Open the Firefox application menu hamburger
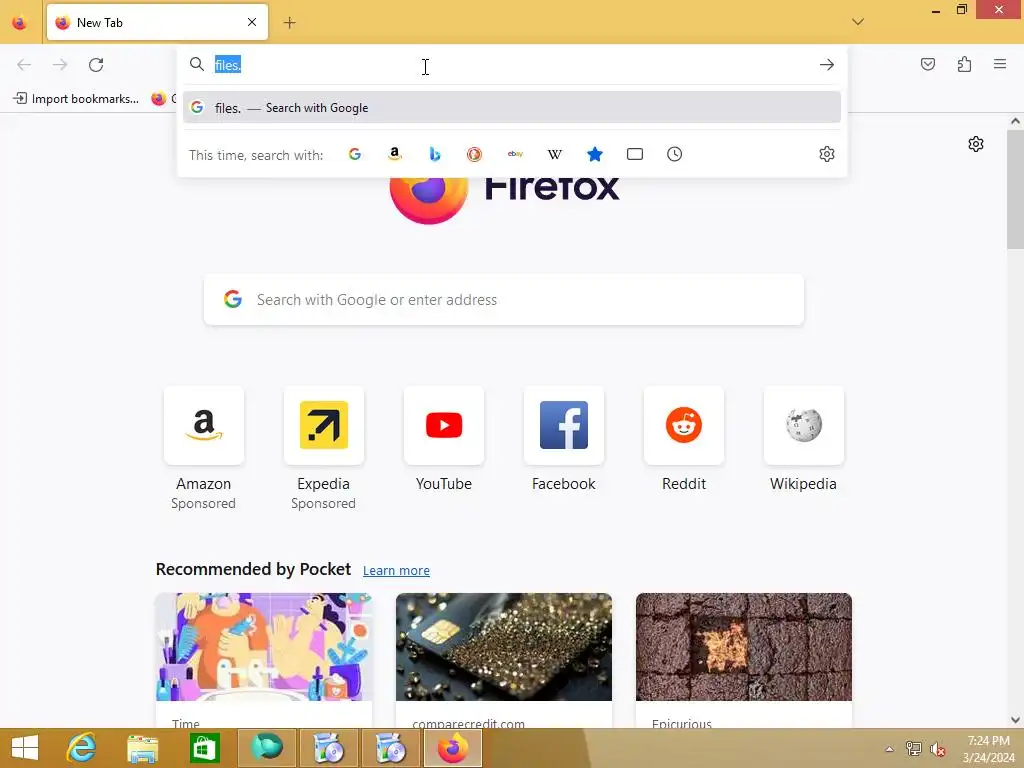The image size is (1024, 768). tap(1000, 64)
